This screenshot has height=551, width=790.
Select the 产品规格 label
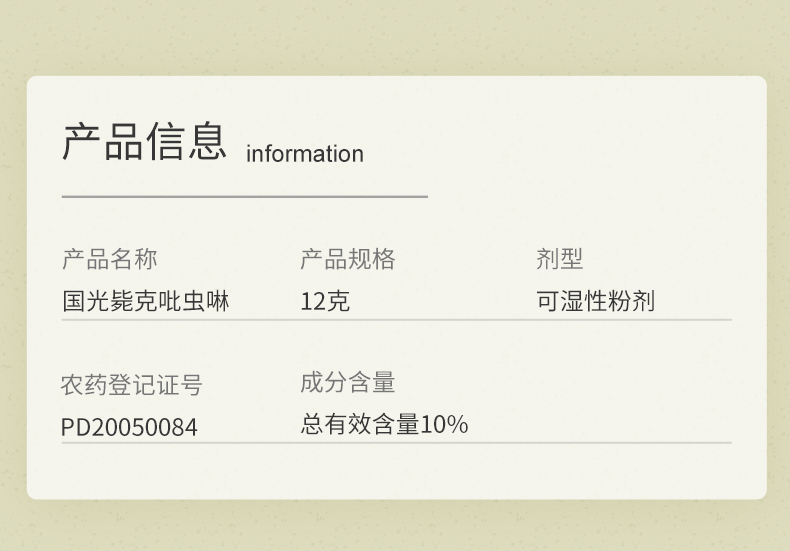(x=348, y=259)
